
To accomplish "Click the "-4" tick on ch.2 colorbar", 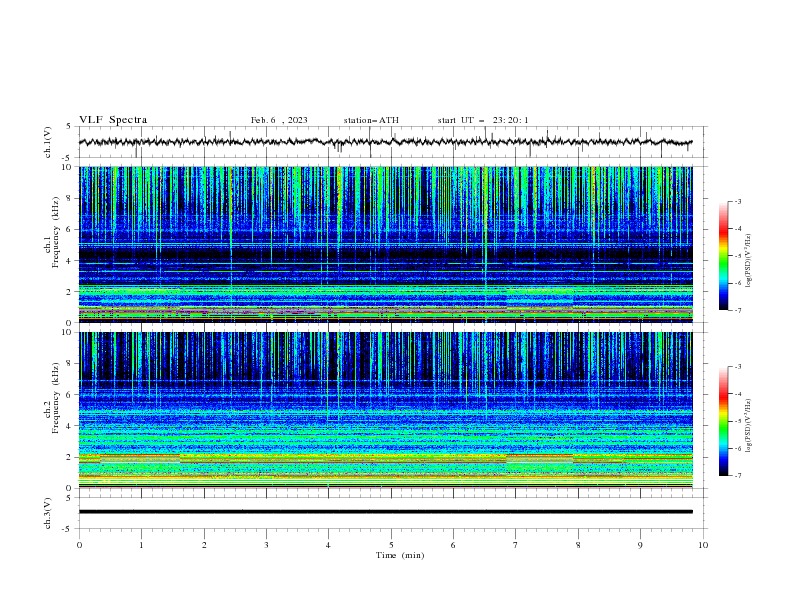I will 738,394.
